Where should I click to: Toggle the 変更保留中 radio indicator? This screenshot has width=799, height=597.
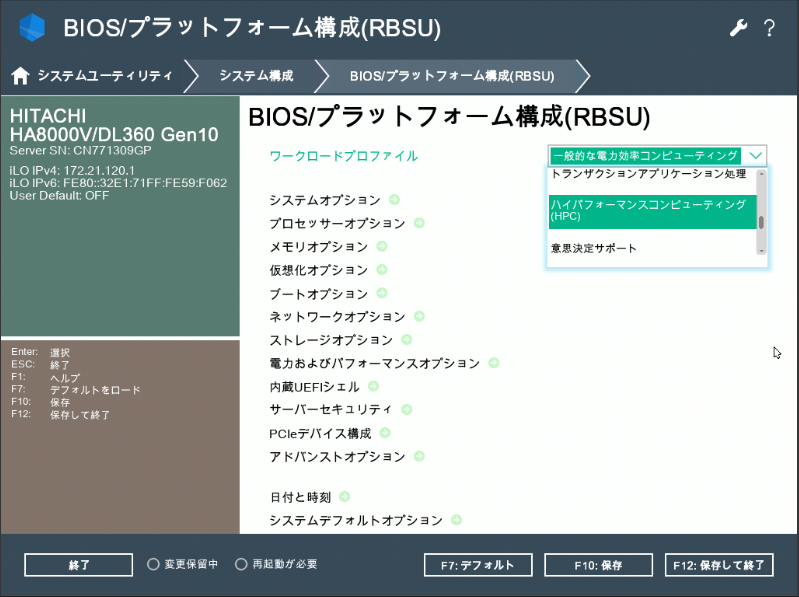[153, 564]
